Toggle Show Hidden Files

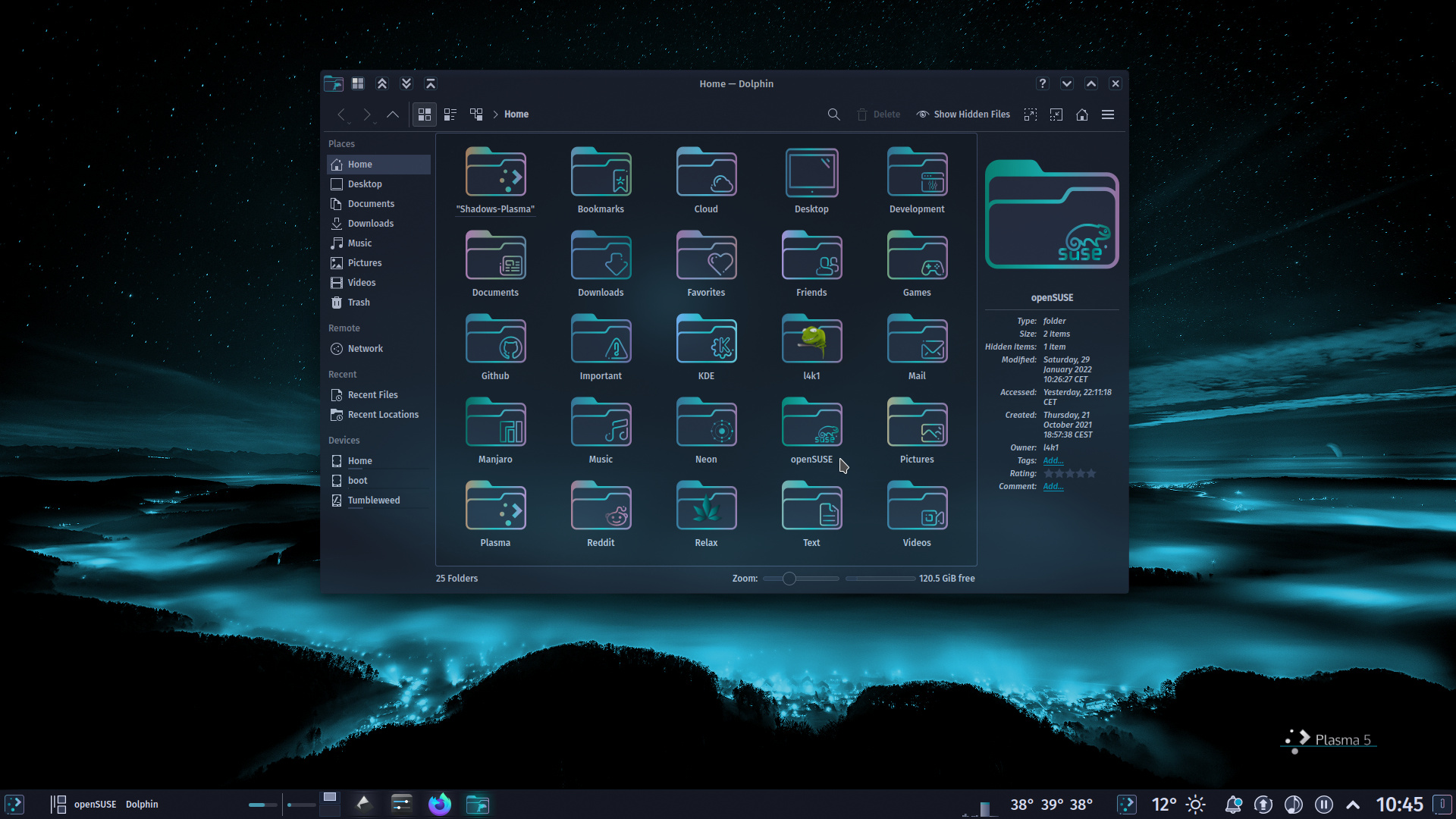point(963,115)
